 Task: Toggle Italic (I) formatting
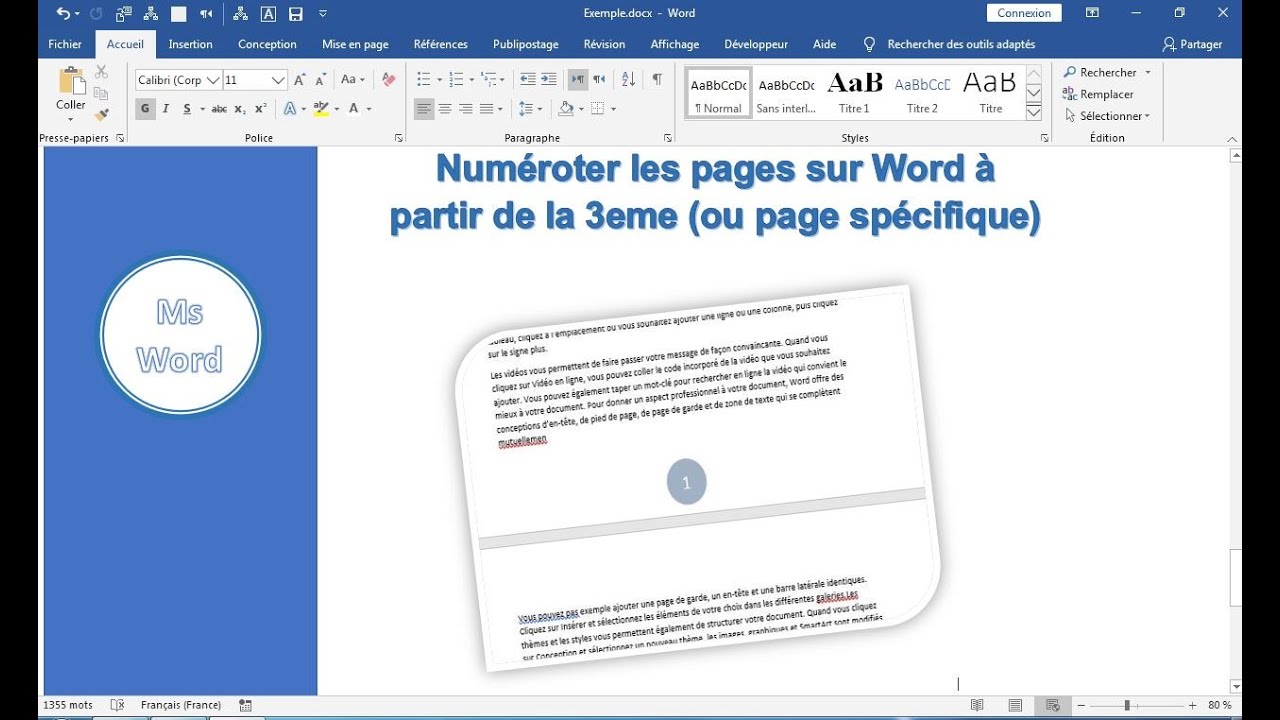point(167,109)
